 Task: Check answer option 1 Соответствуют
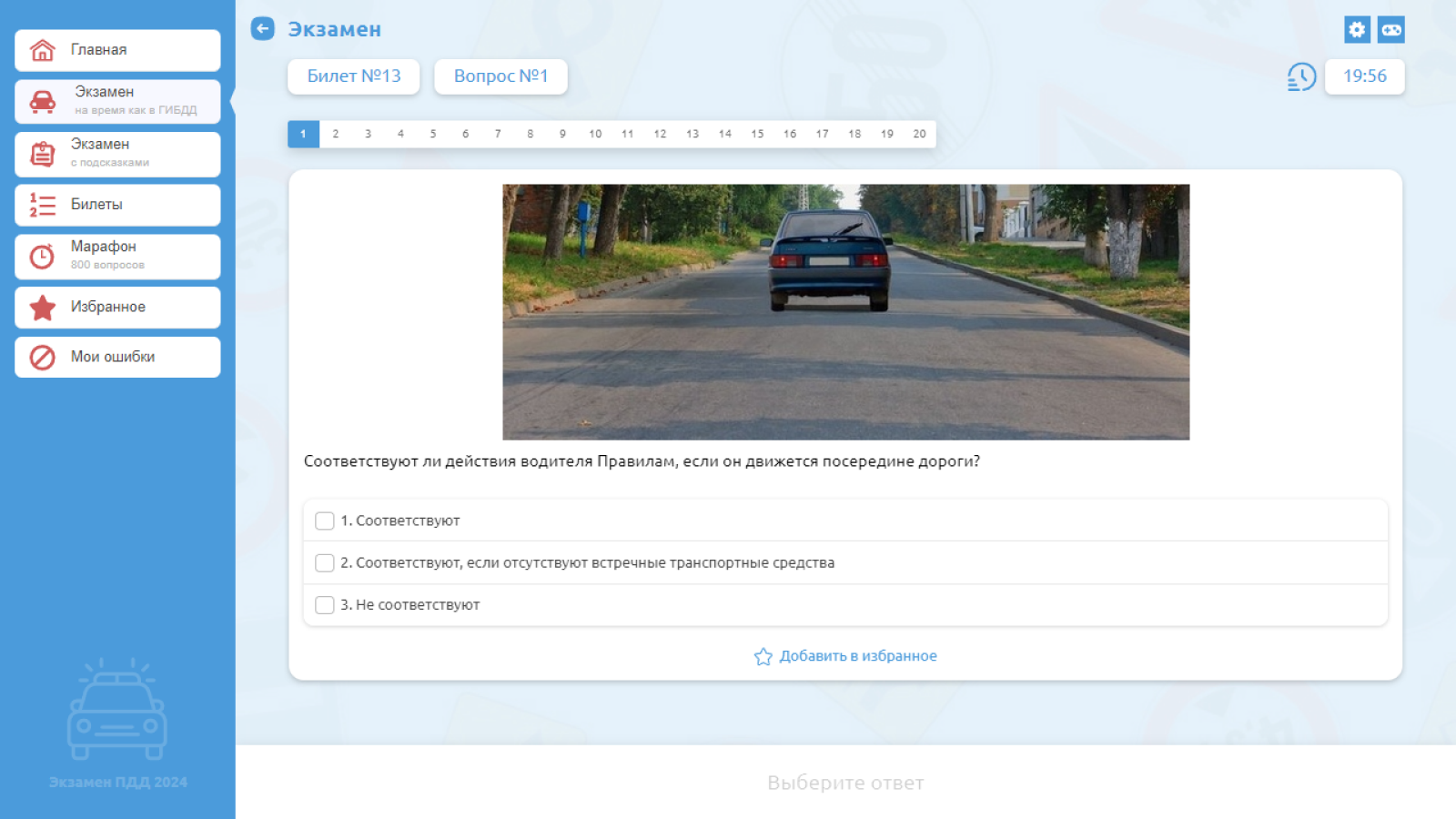[325, 521]
